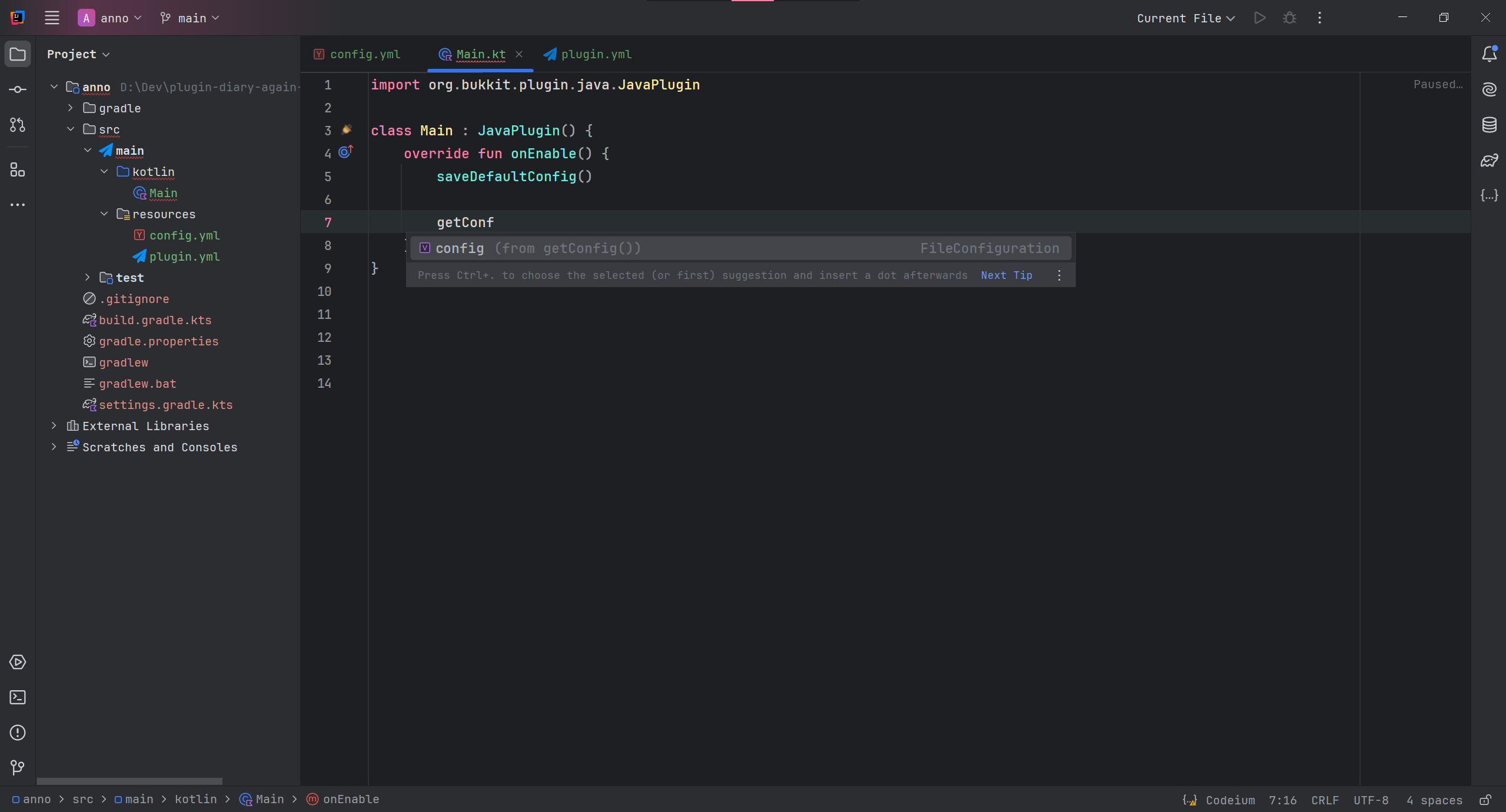The width and height of the screenshot is (1506, 812).
Task: Open the Structure tool window
Action: pos(17,170)
